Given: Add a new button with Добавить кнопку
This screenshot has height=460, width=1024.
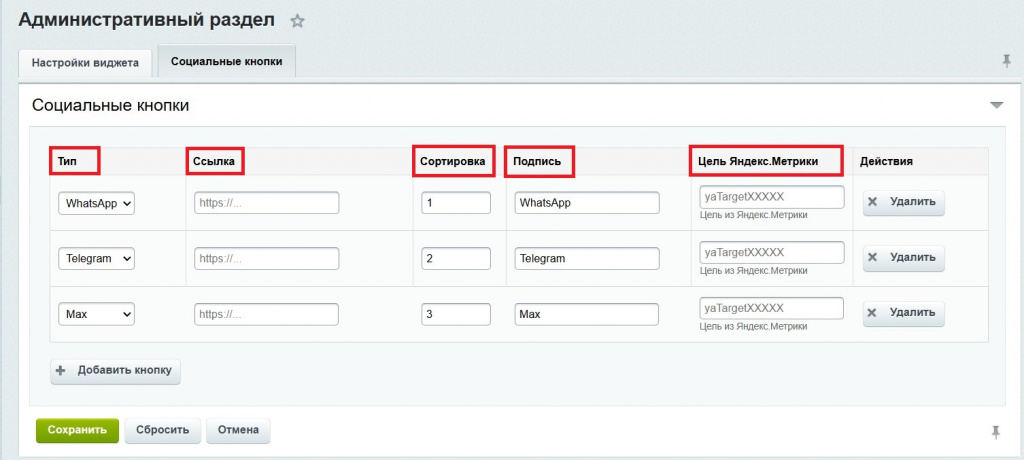Looking at the screenshot, I should coord(116,370).
